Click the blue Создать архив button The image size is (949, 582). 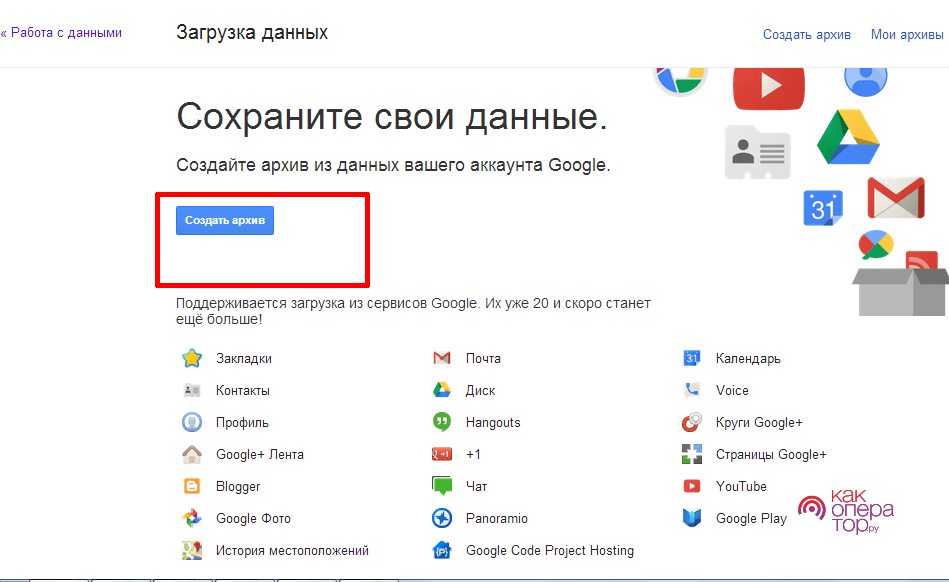point(225,220)
